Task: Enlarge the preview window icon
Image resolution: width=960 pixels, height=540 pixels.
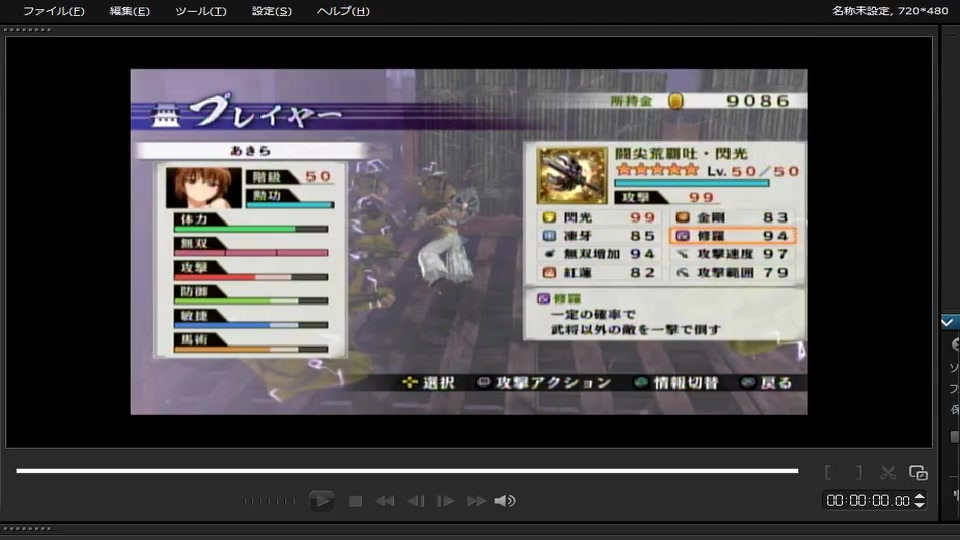Action: pos(918,472)
